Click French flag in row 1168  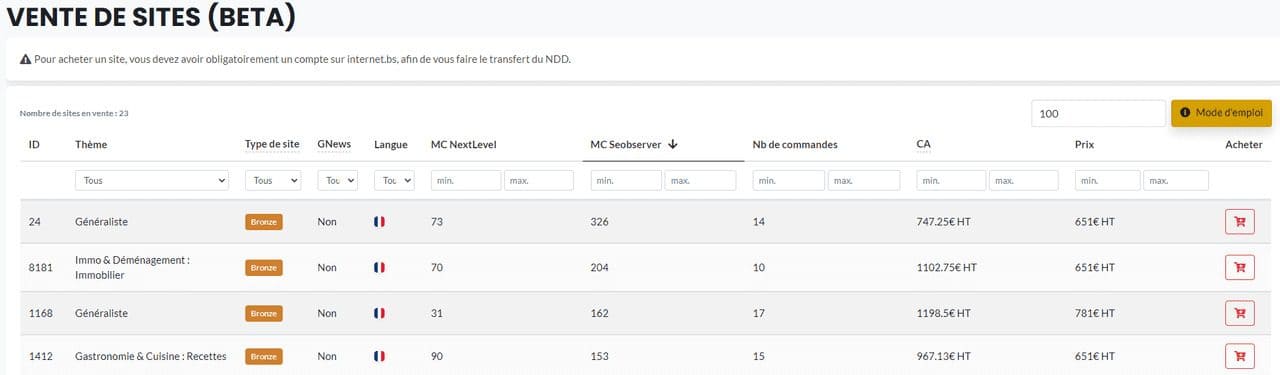tap(379, 313)
